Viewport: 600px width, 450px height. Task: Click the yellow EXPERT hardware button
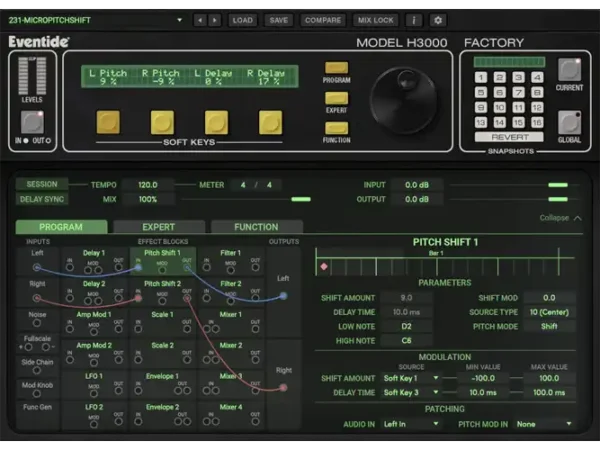[x=336, y=98]
